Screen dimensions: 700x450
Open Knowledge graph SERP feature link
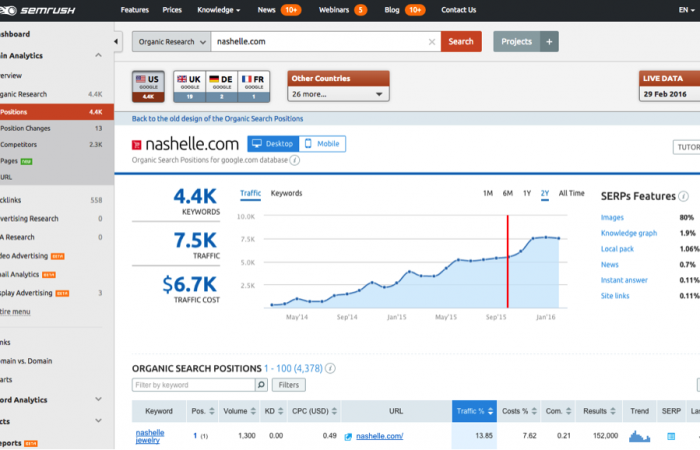[x=629, y=233]
